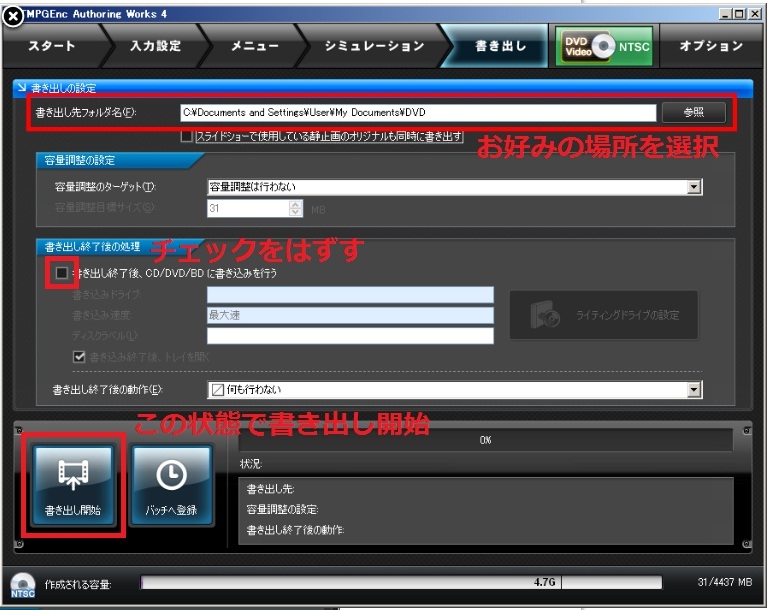Enable exporting slideshow original still images checkbox
770x610 pixels.
tap(186, 136)
